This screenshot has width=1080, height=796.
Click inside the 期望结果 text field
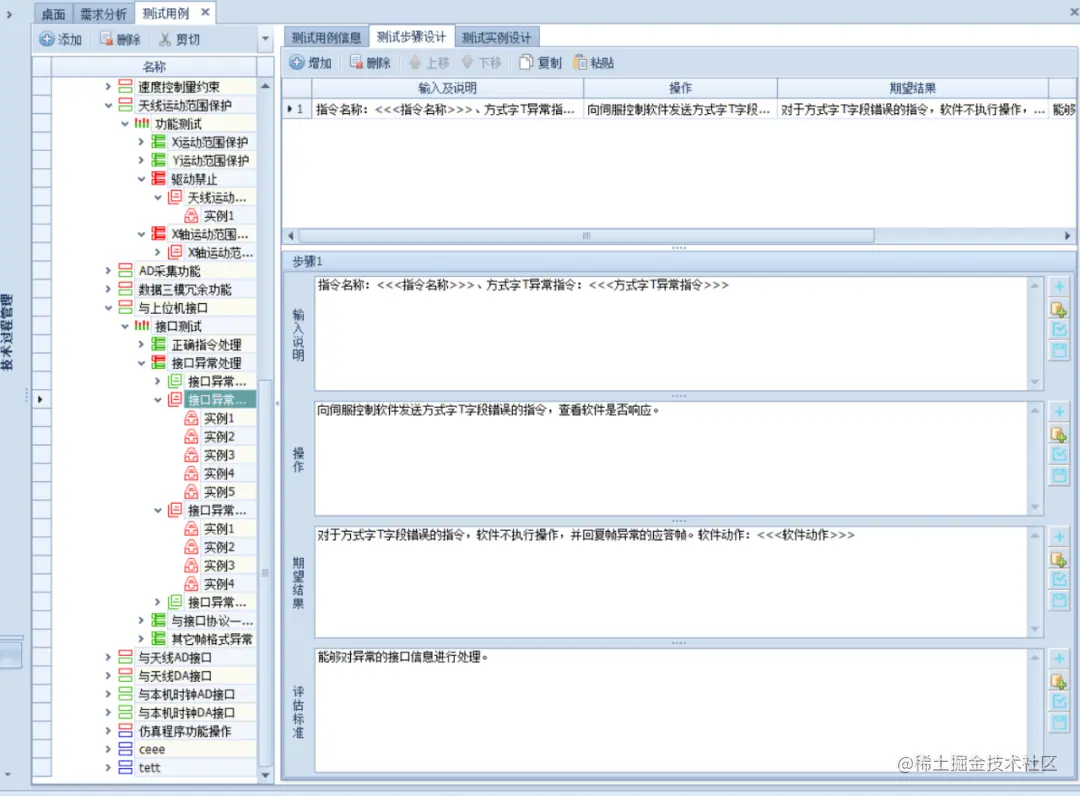coord(673,582)
